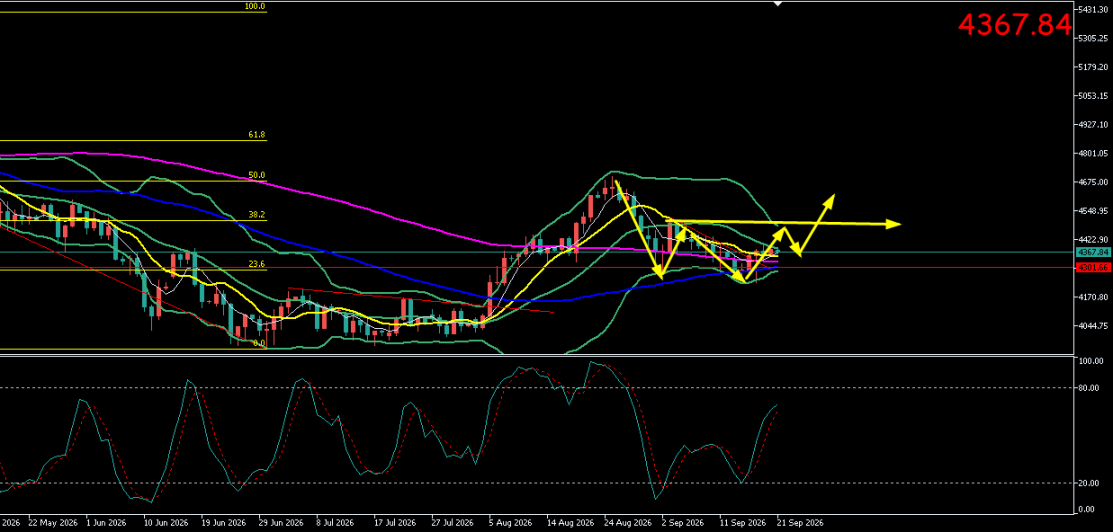Click the upward yellow arrow head on the right

tap(830, 197)
